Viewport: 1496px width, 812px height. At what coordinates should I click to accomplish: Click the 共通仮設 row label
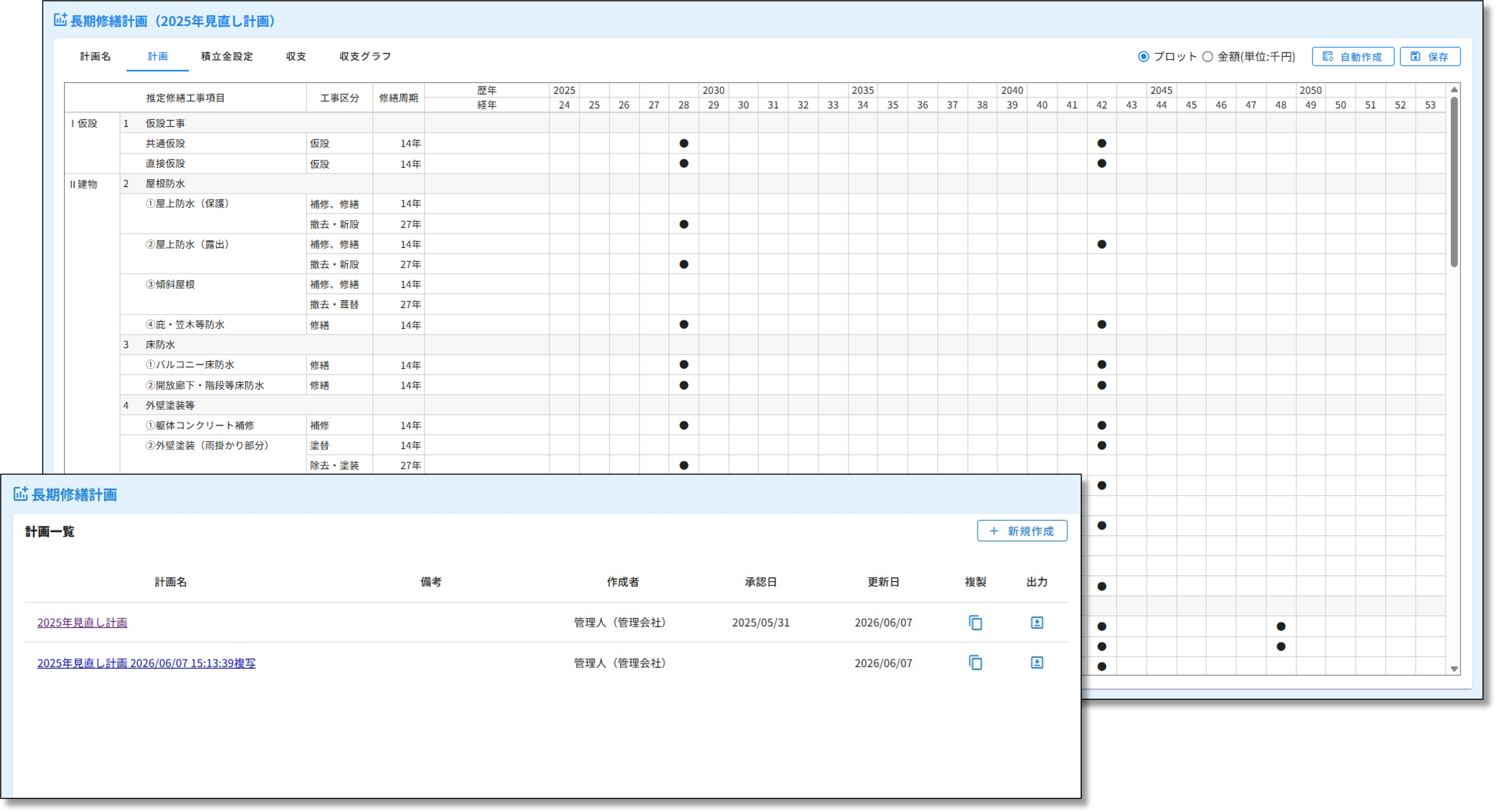[x=165, y=143]
